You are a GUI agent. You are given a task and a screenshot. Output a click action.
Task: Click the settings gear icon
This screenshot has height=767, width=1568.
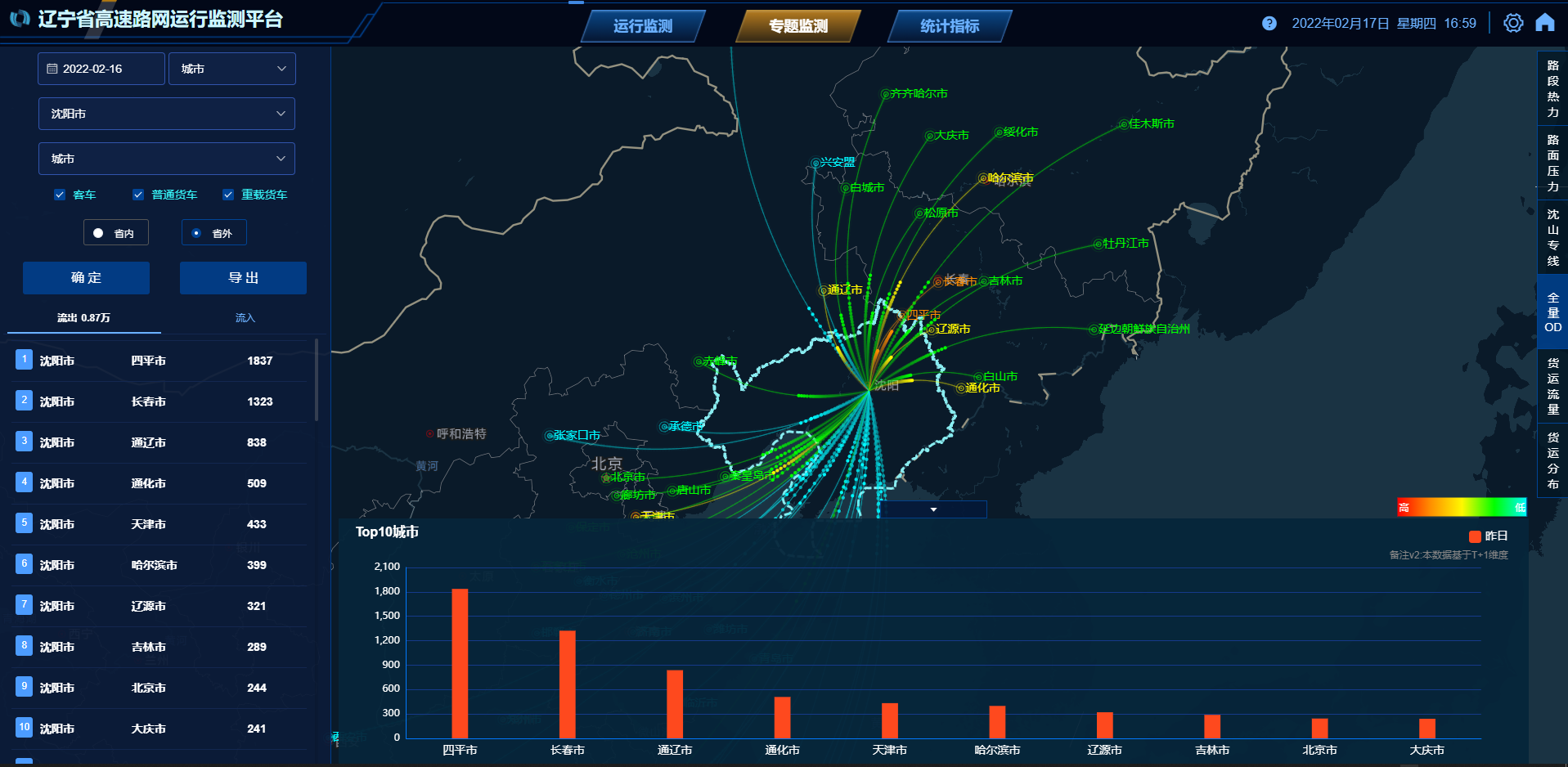[x=1513, y=23]
